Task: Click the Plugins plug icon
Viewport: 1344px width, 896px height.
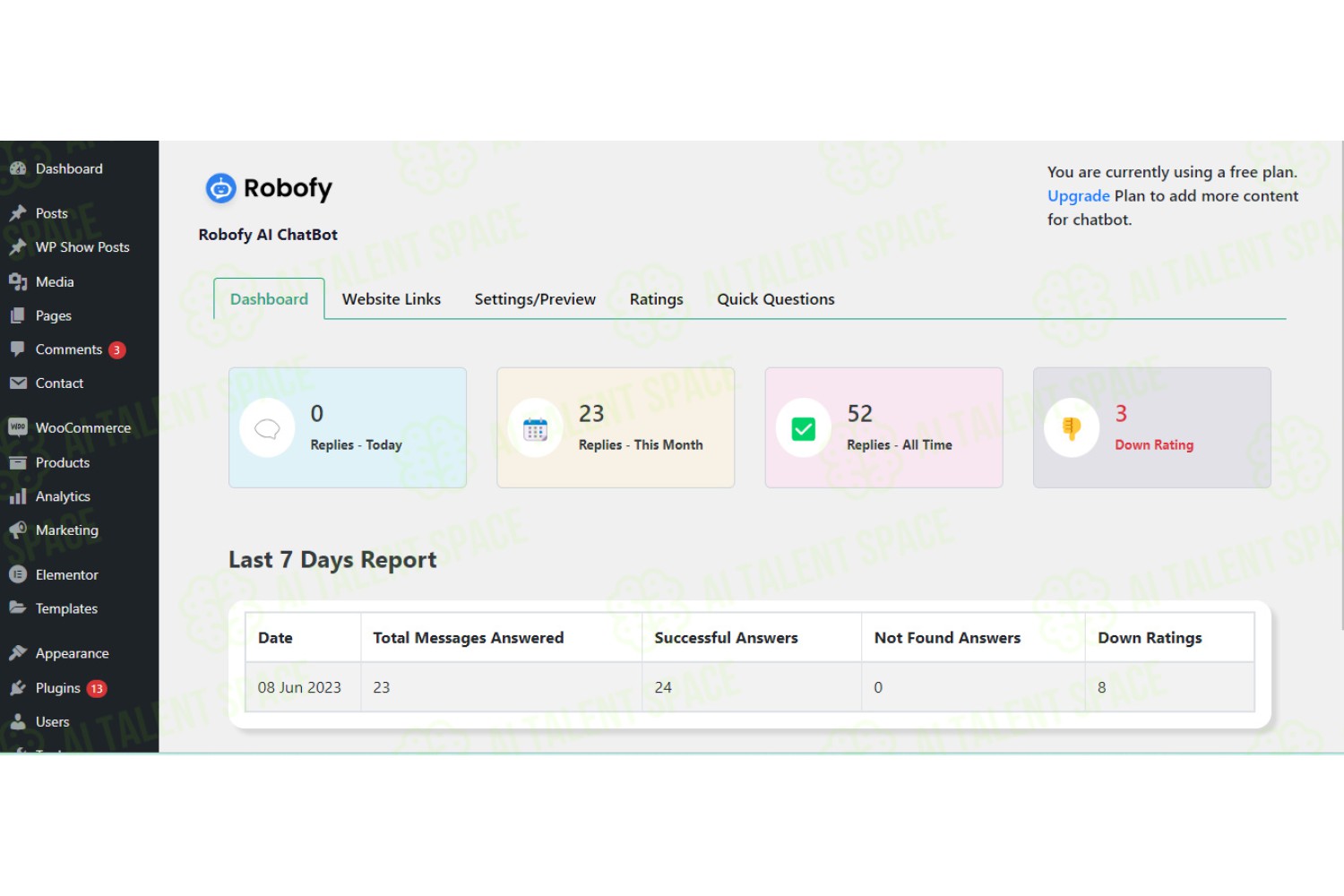Action: (18, 688)
